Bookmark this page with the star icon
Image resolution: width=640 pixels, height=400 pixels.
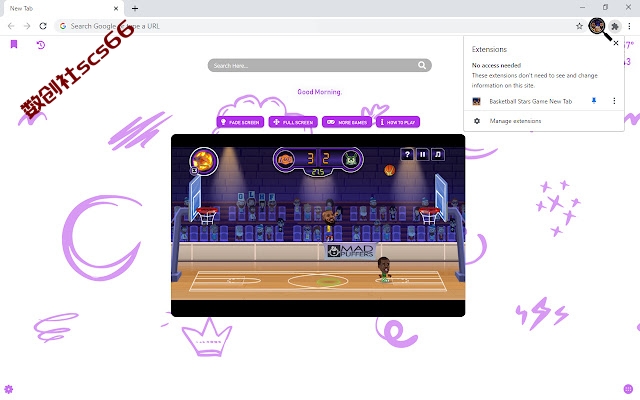[x=579, y=26]
